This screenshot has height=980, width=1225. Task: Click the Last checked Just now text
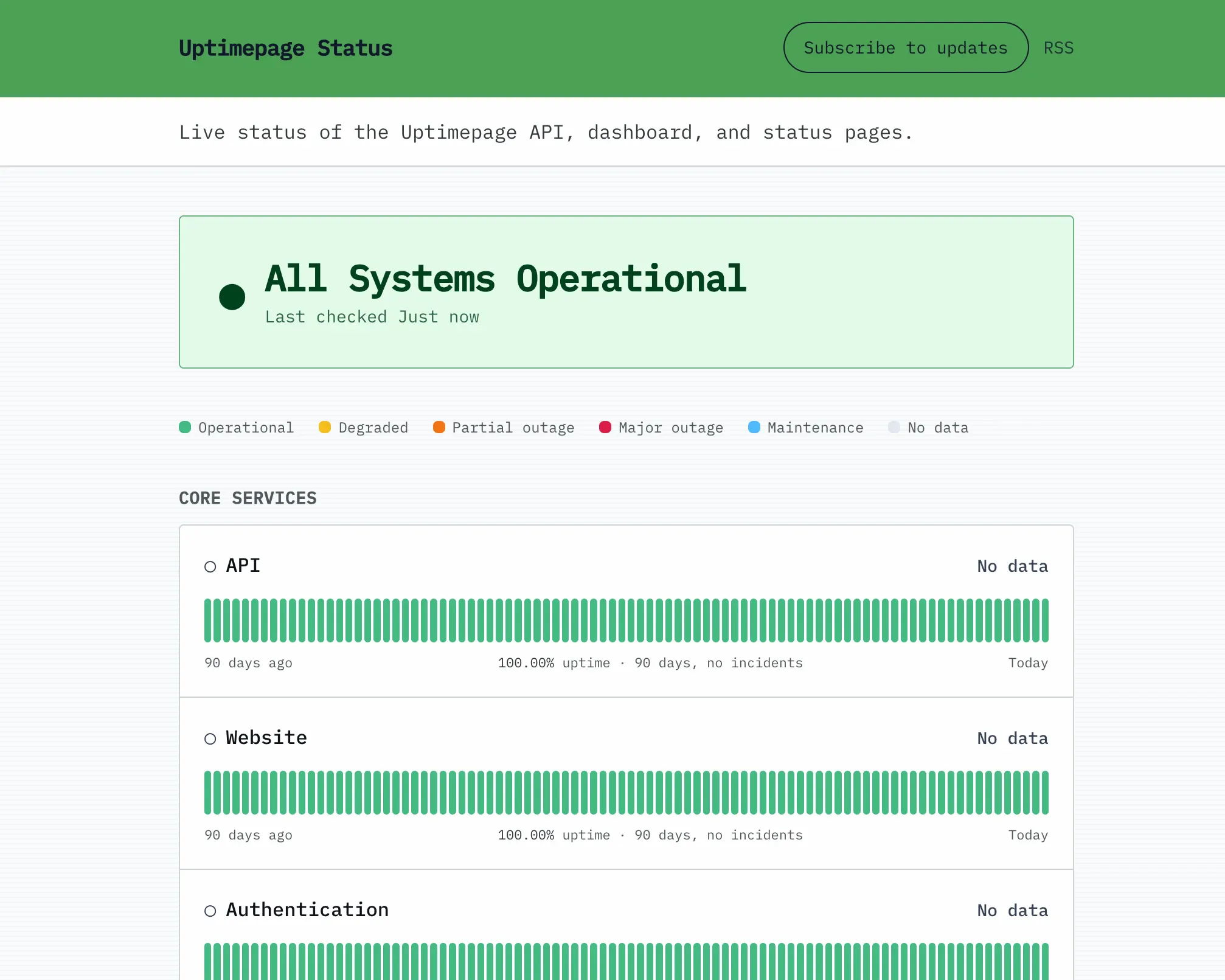(372, 317)
